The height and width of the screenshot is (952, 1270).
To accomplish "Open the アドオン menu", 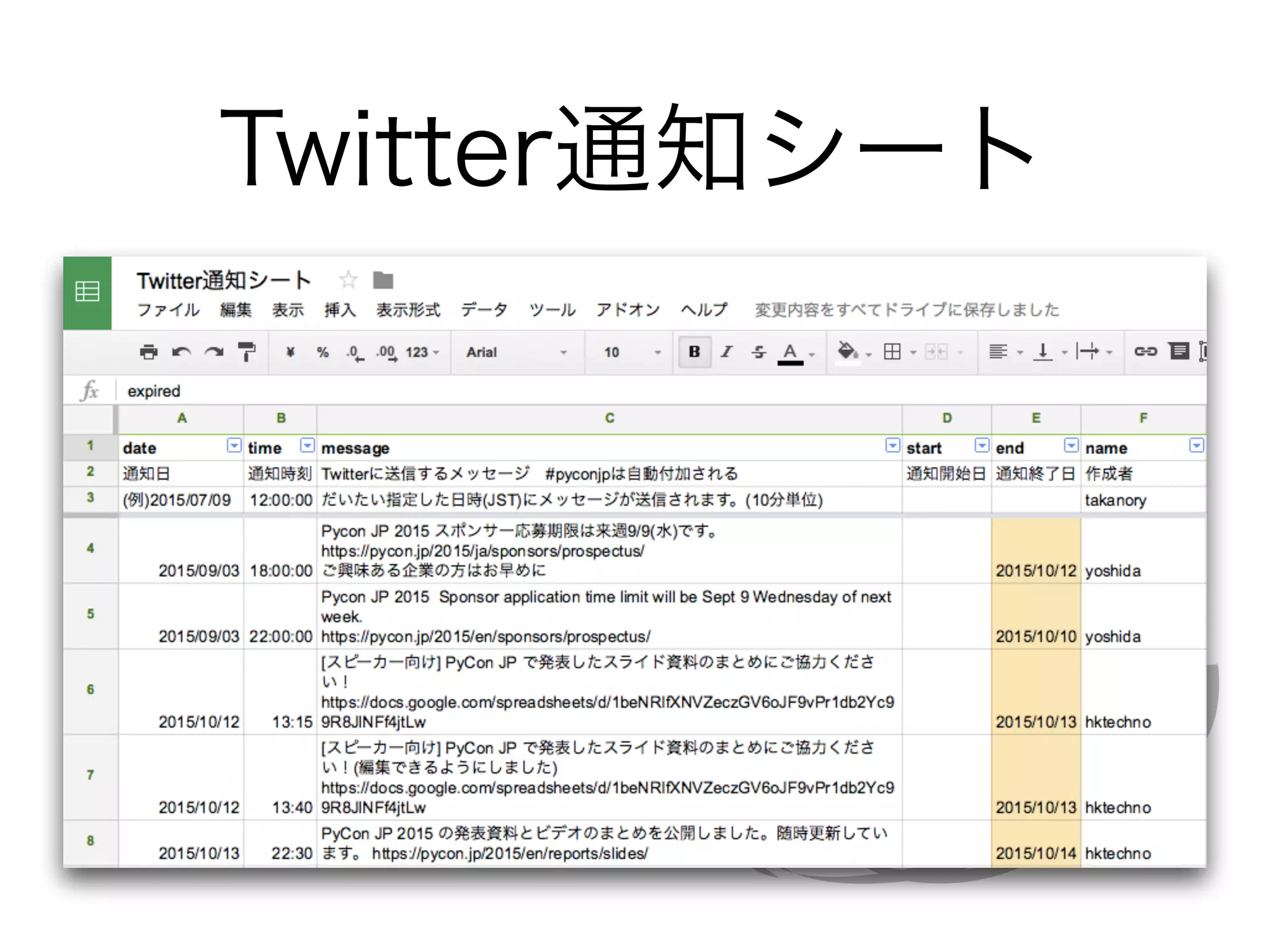I will 628,310.
